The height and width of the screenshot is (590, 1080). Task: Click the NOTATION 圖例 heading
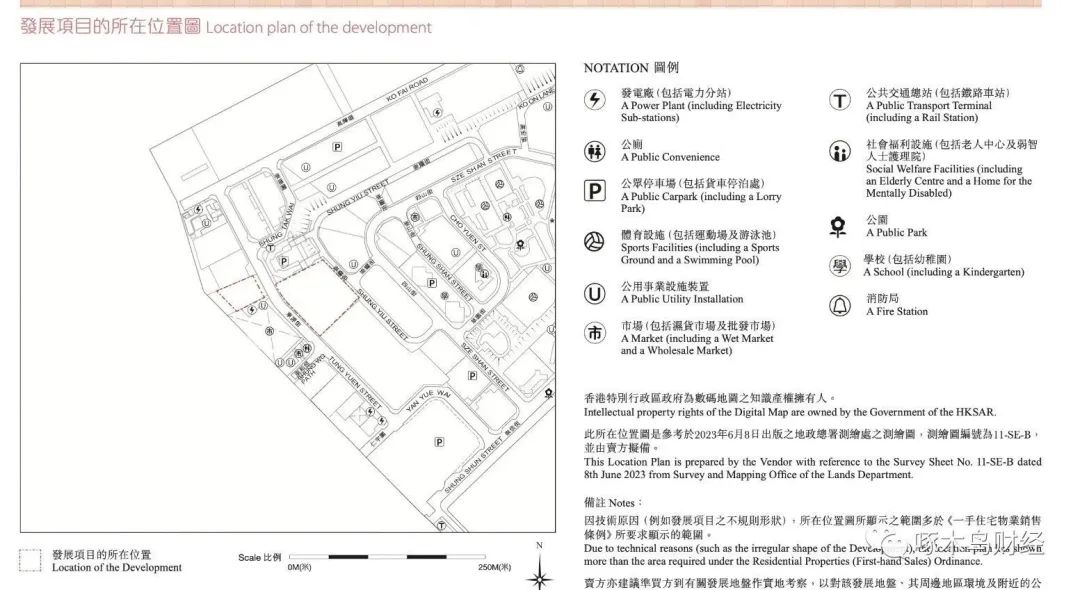633,68
